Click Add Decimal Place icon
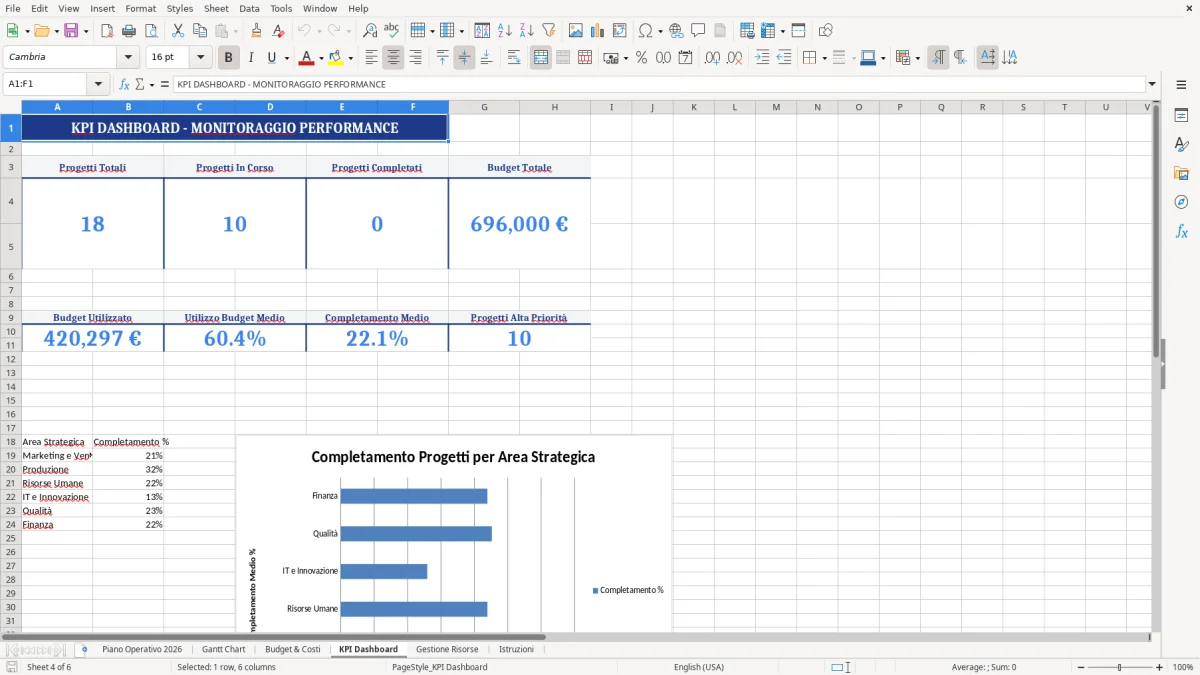The height and width of the screenshot is (675, 1200). point(713,58)
